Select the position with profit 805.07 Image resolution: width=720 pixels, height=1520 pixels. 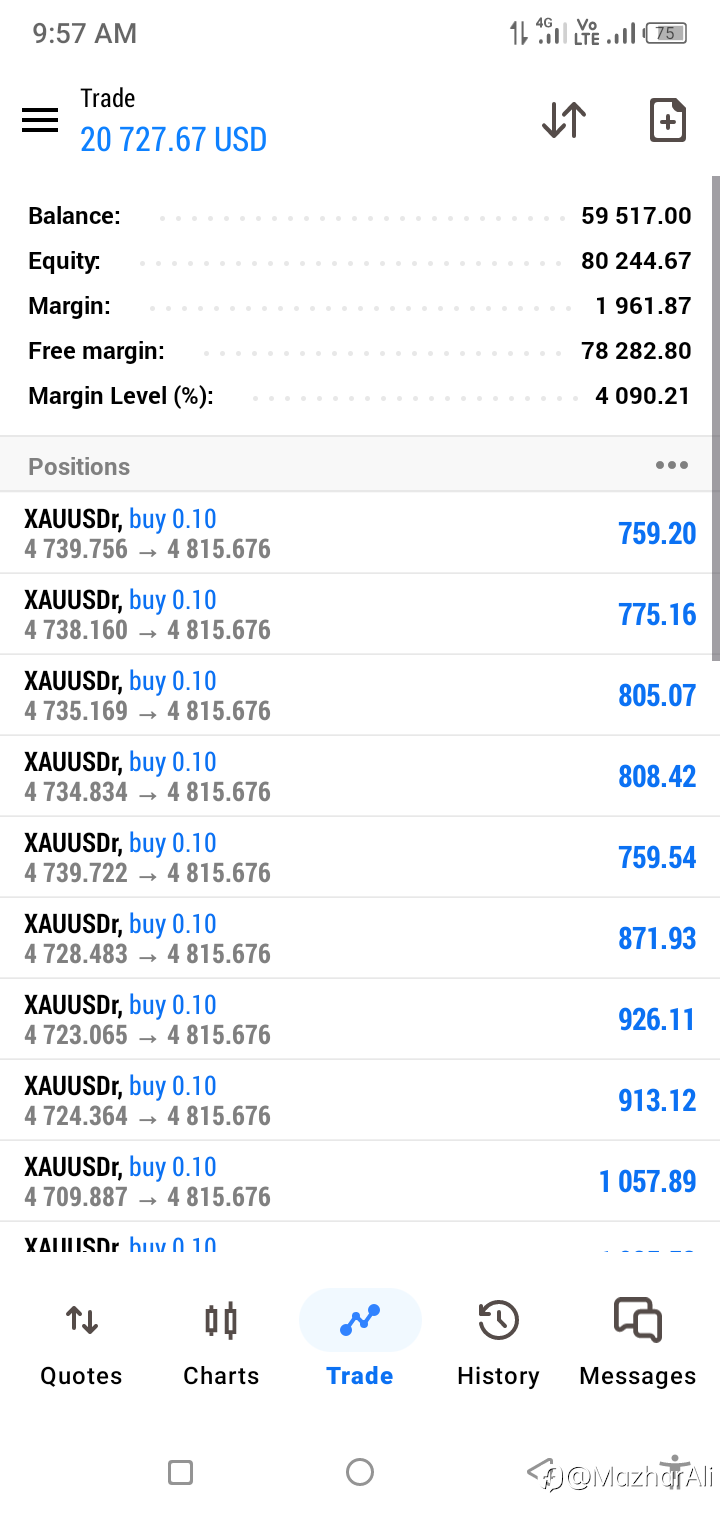tap(360, 695)
